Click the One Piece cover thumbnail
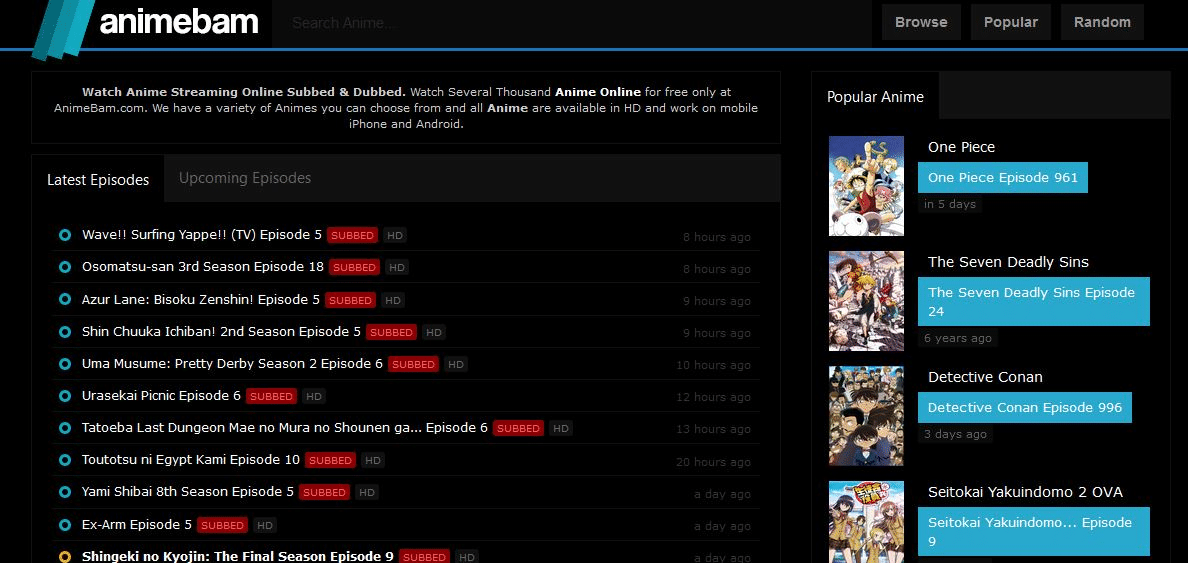This screenshot has width=1188, height=563. 866,186
